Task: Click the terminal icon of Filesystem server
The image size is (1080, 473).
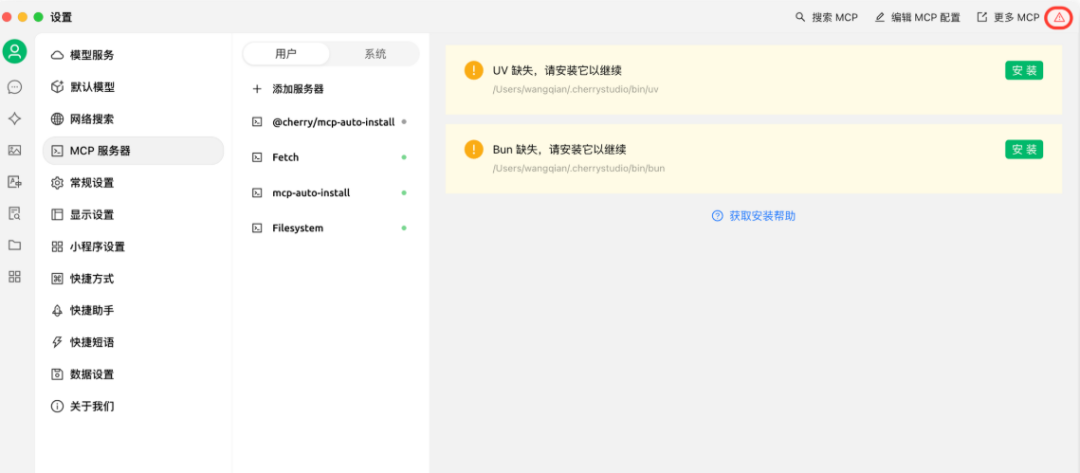Action: pos(257,228)
